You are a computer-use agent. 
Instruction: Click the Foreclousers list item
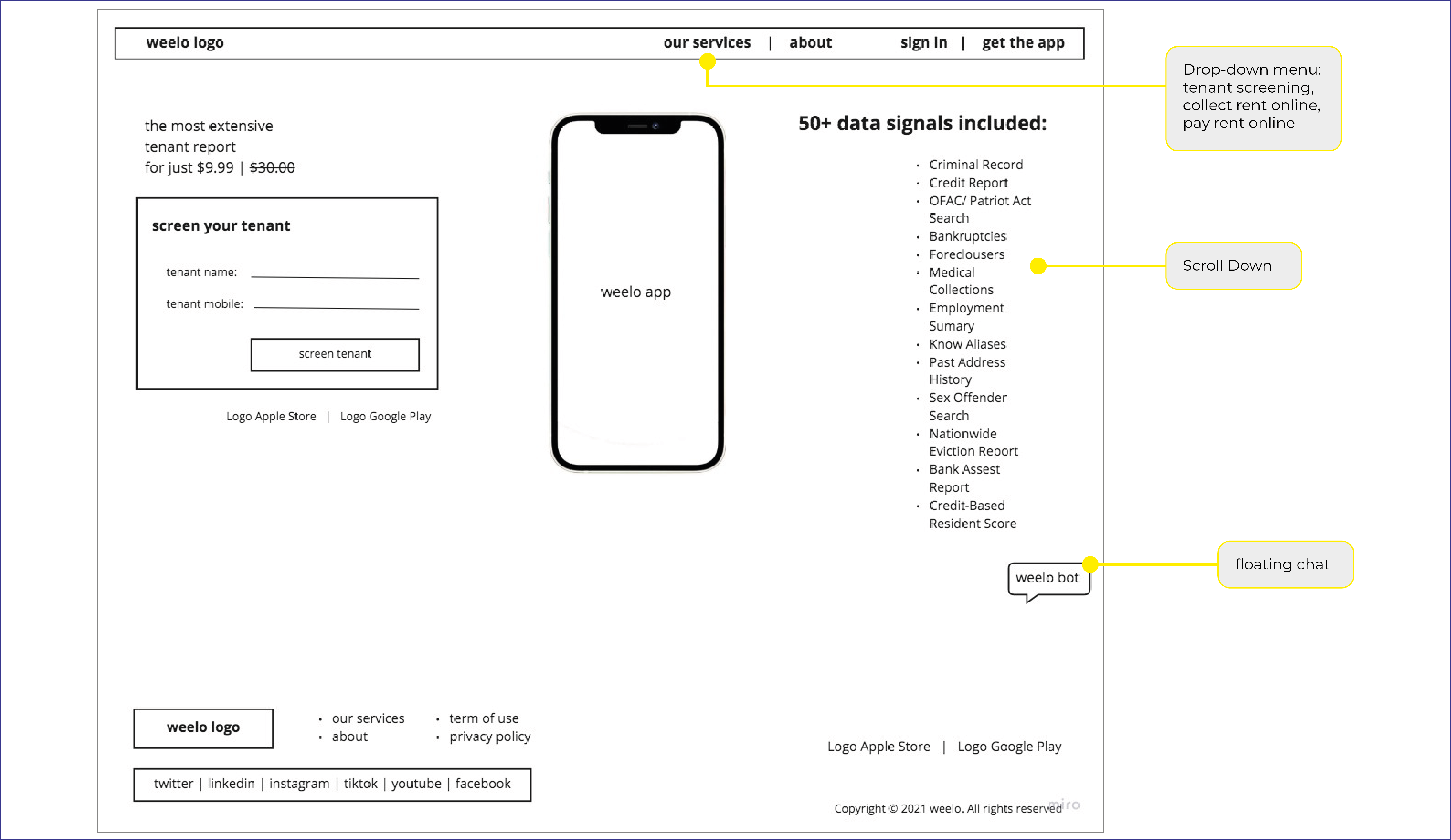pyautogui.click(x=967, y=254)
